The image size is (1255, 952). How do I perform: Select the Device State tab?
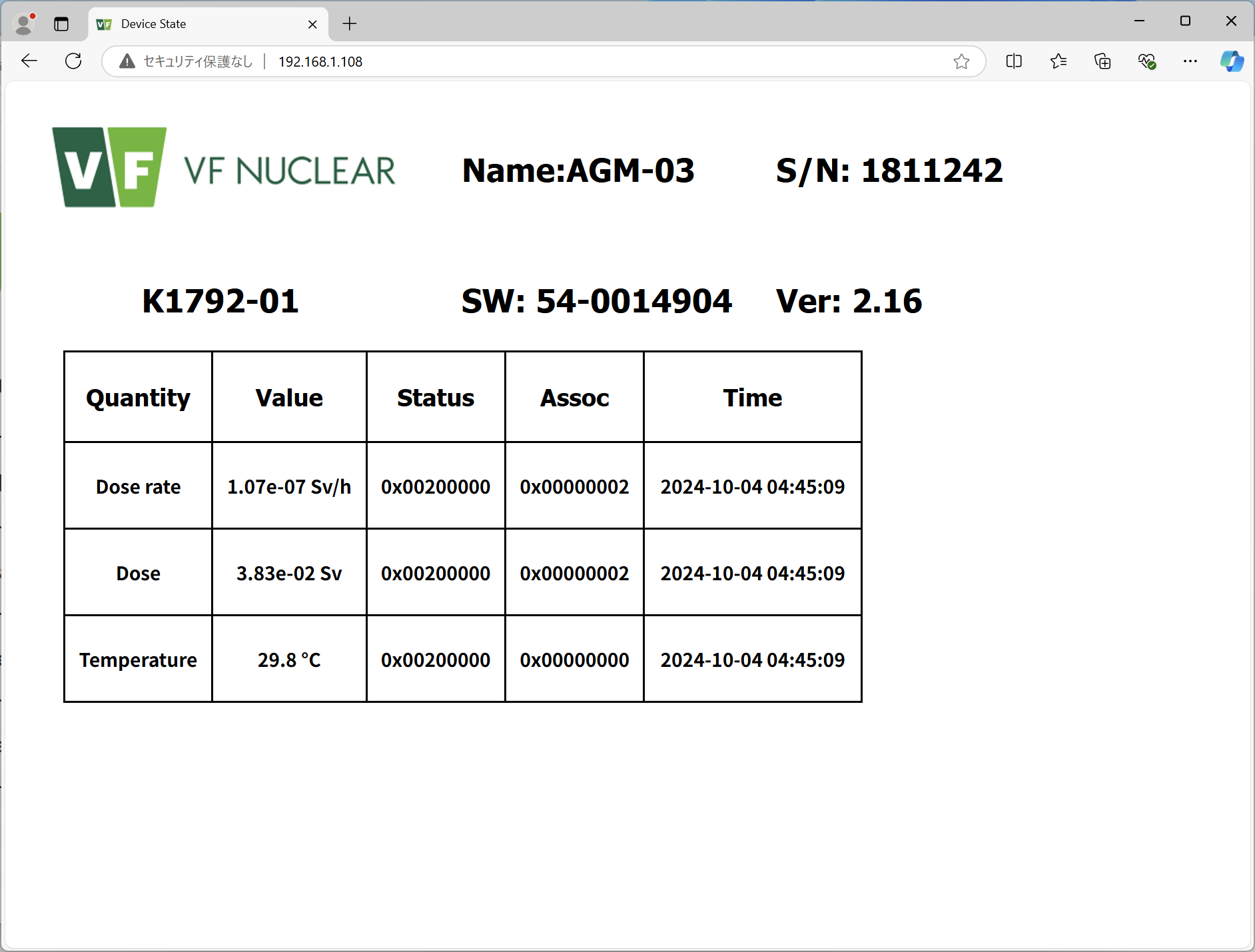208,24
